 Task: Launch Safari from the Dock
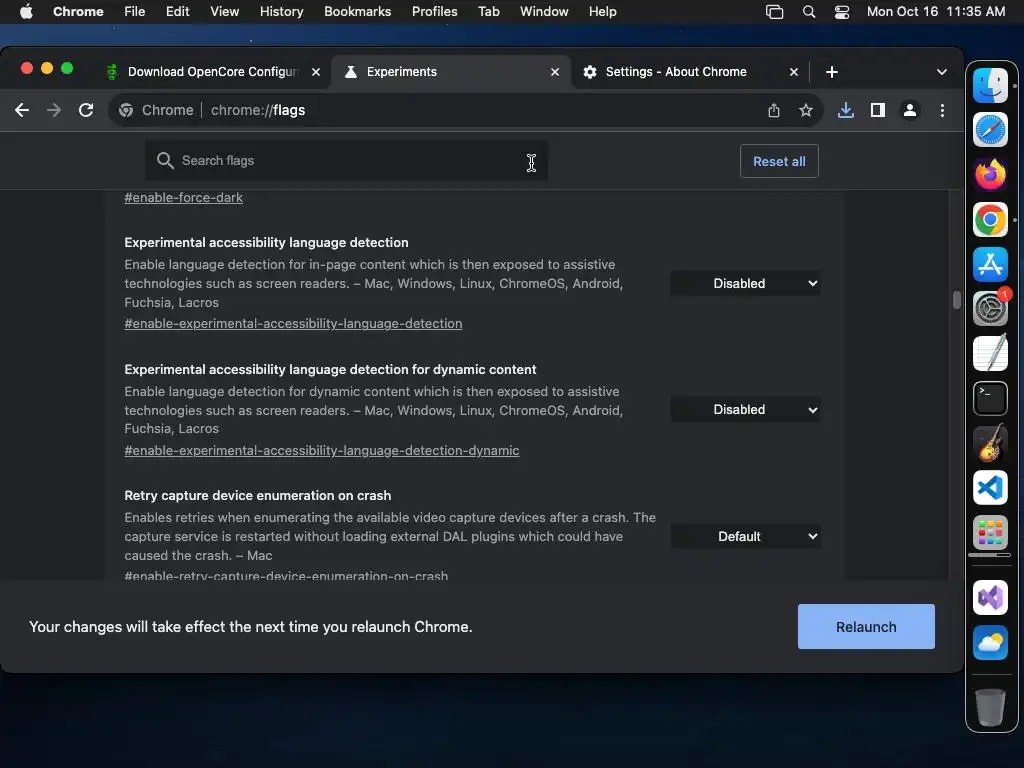[990, 130]
